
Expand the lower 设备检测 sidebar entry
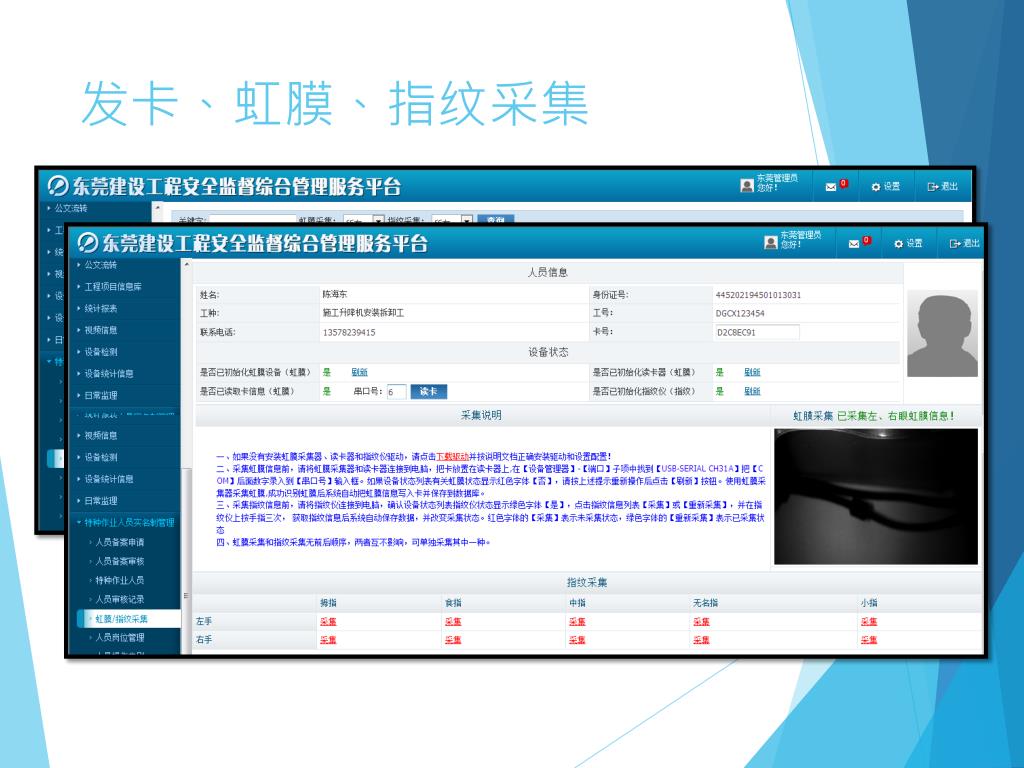(101, 457)
